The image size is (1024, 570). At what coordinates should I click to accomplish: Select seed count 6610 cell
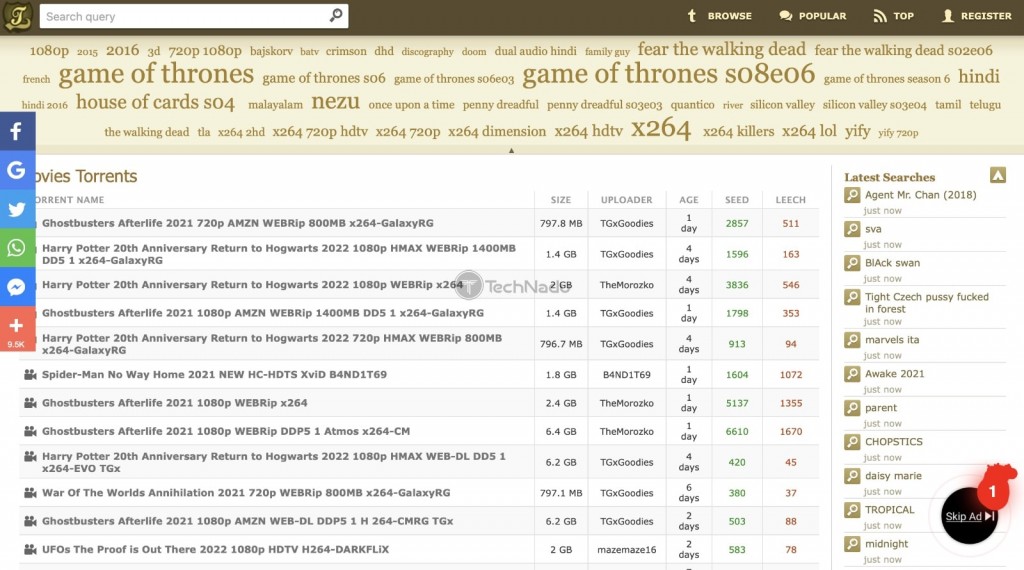click(737, 432)
